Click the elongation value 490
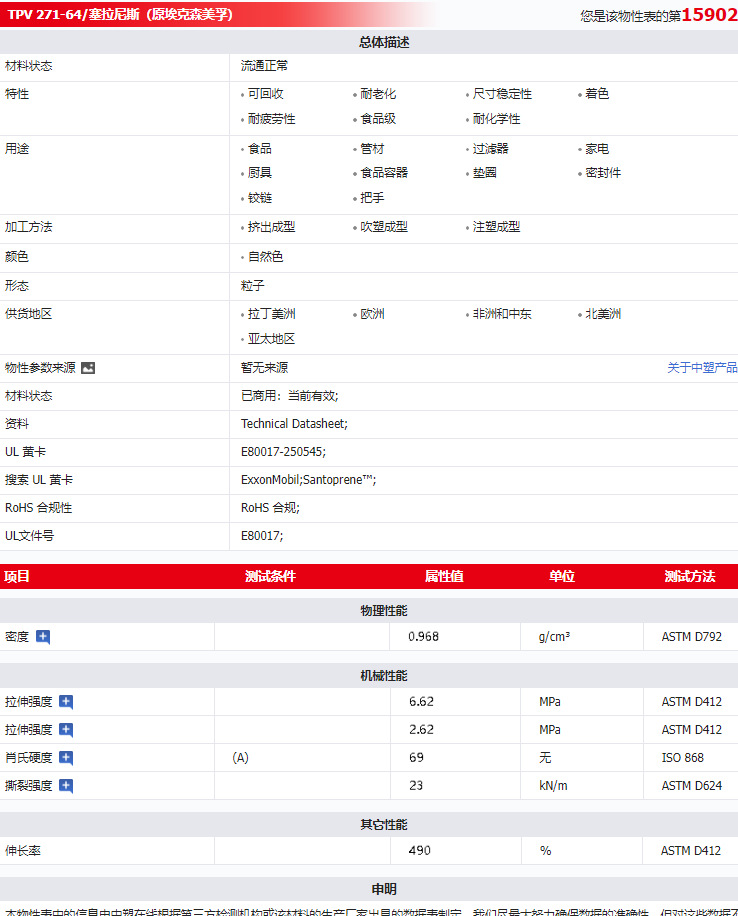This screenshot has height=916, width=738. [x=420, y=851]
